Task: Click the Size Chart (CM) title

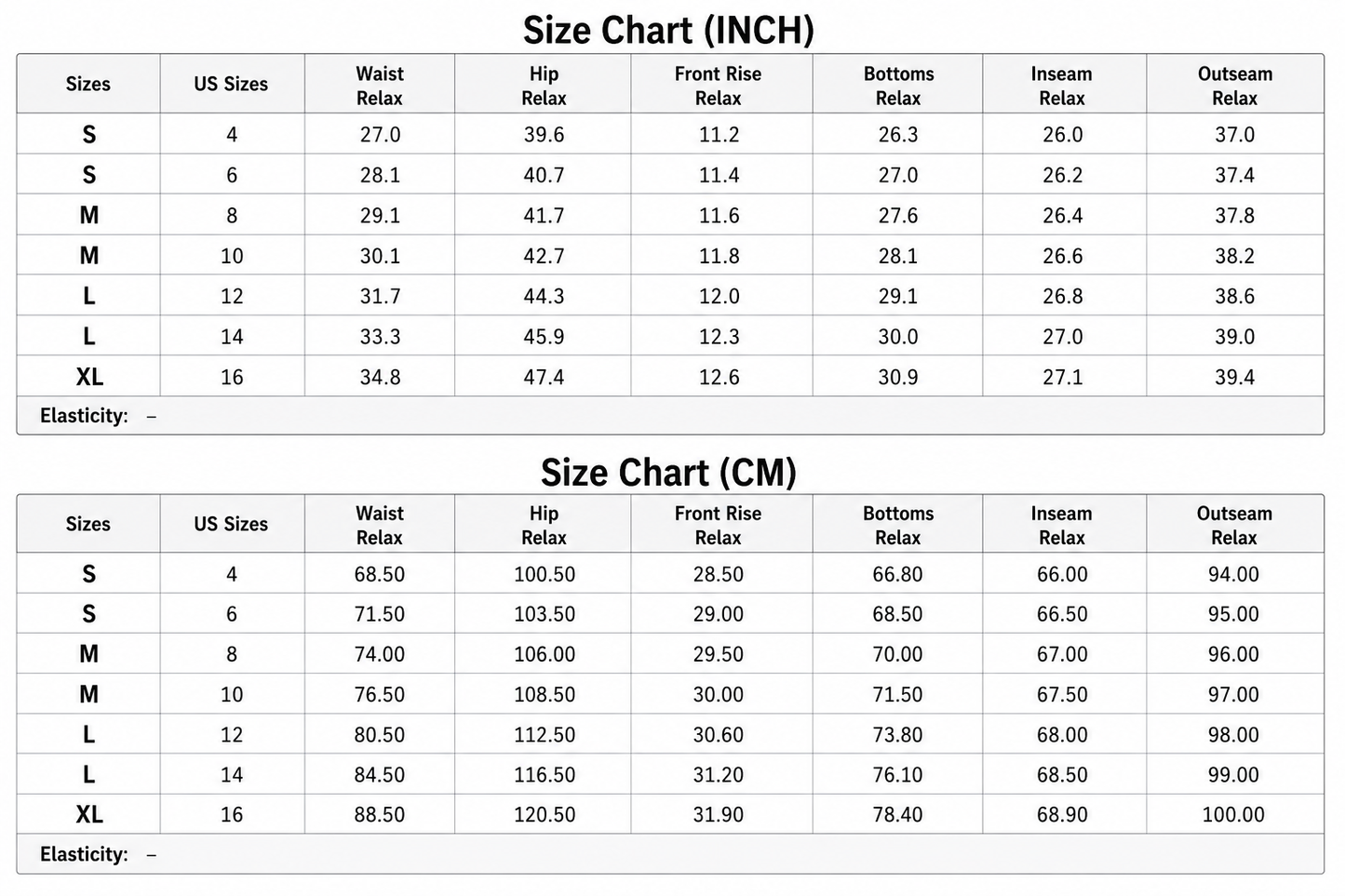Action: pos(668,473)
